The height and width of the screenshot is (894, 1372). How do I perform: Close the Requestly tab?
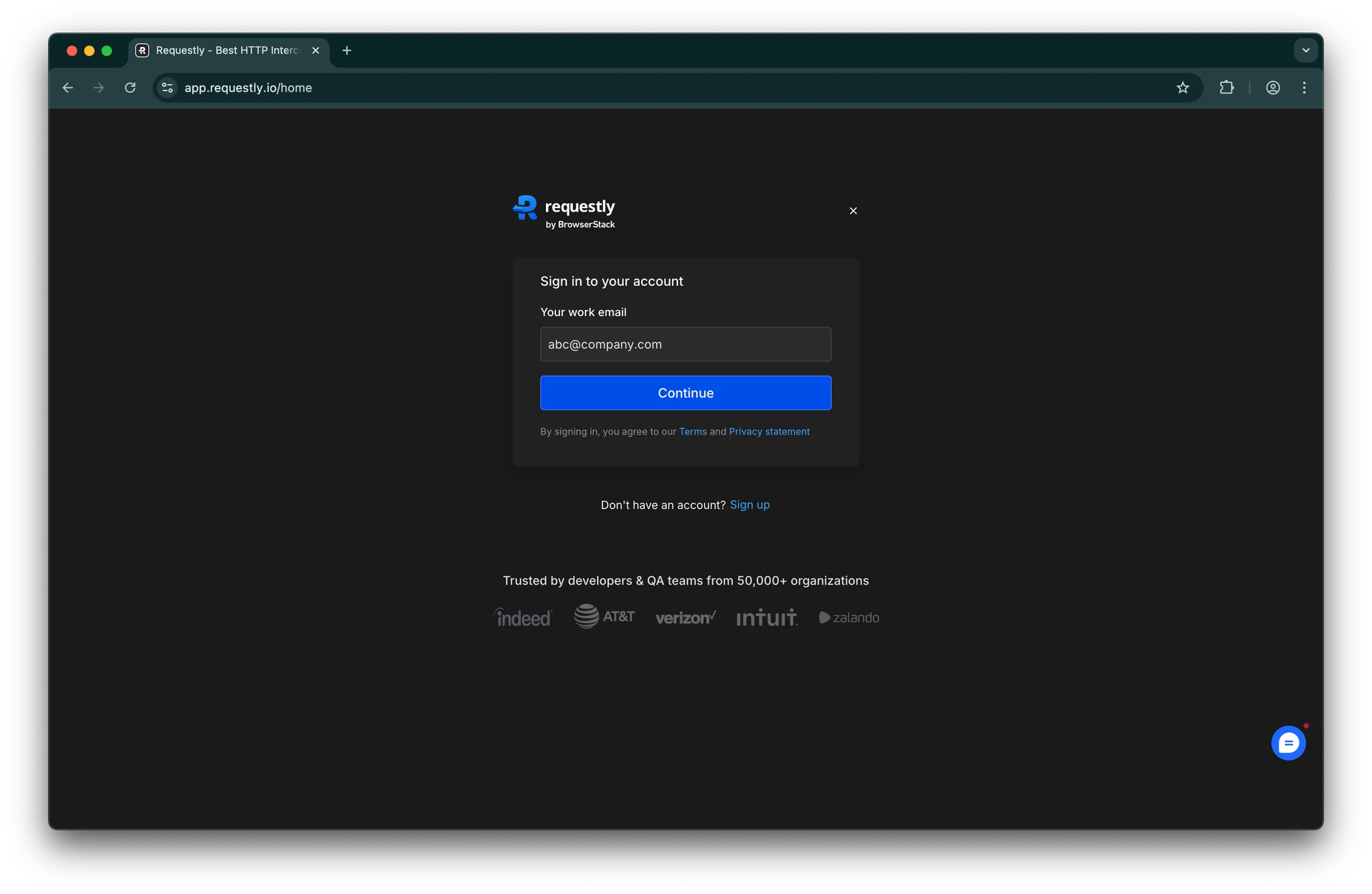[x=316, y=50]
